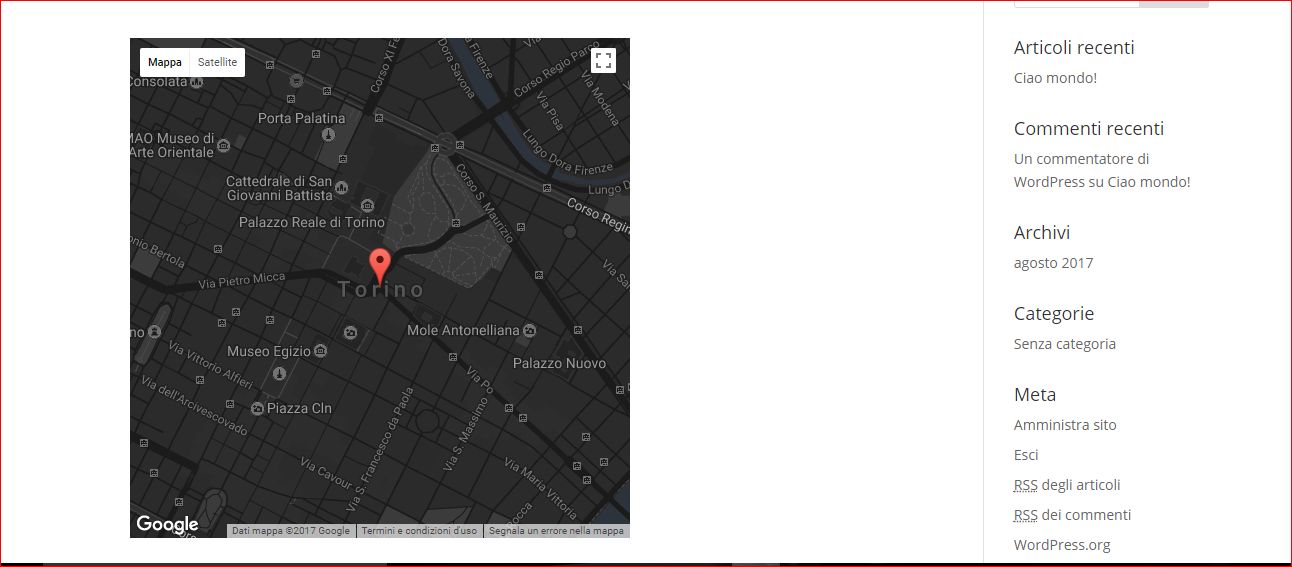Click the Via dell'Arcivescovado street label
The width and height of the screenshot is (1292, 567).
pos(194,405)
